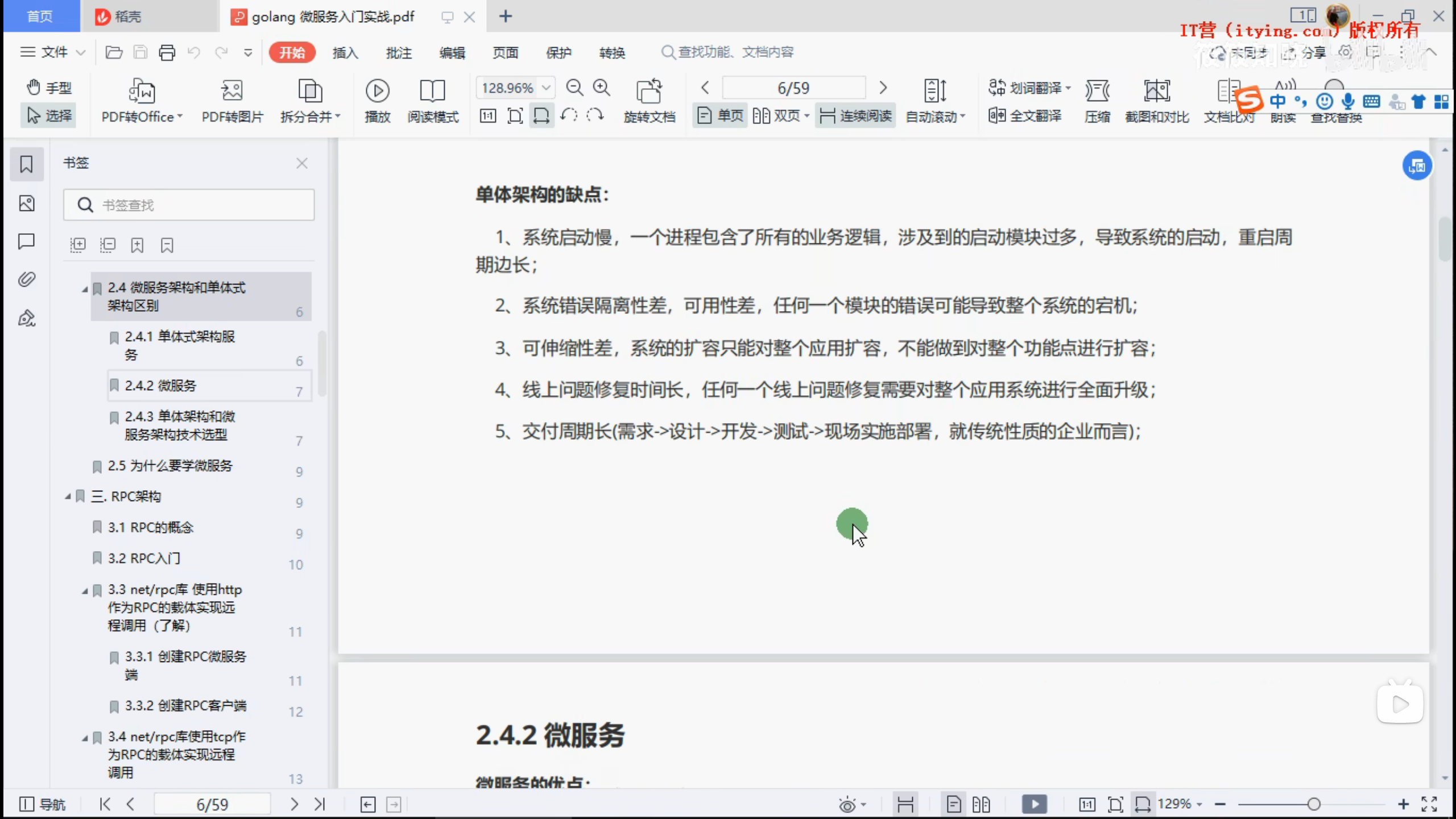
Task: Rotate page clockwise
Action: [x=595, y=116]
